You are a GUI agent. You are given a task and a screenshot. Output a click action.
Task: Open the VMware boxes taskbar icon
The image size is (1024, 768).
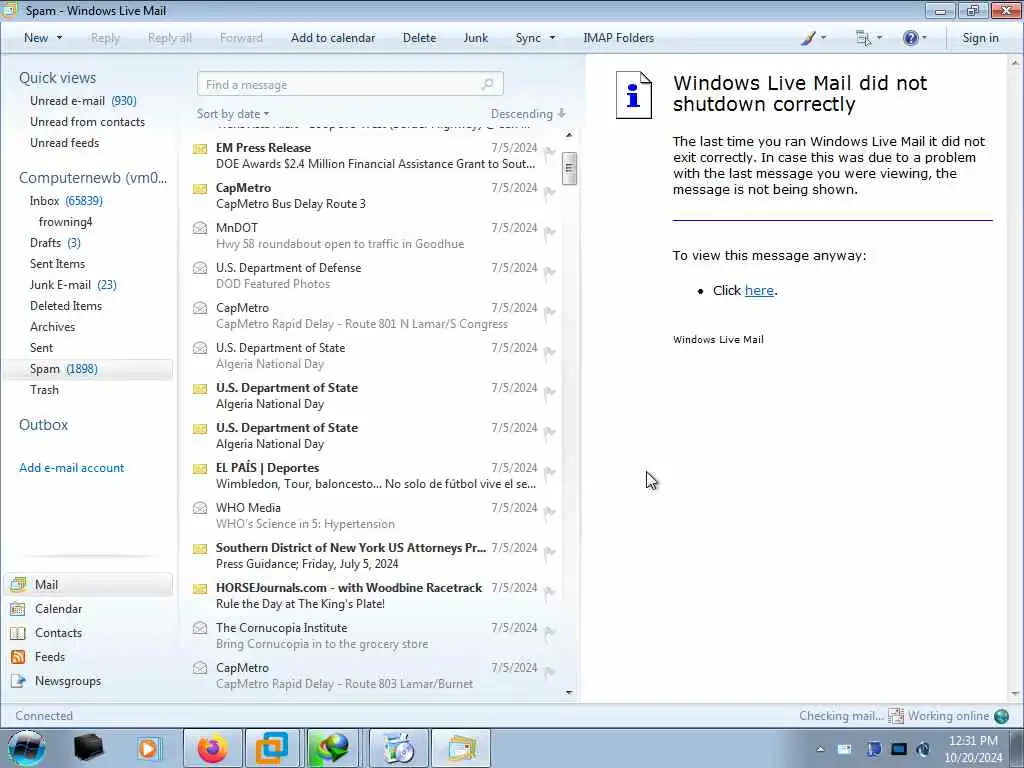(x=272, y=748)
